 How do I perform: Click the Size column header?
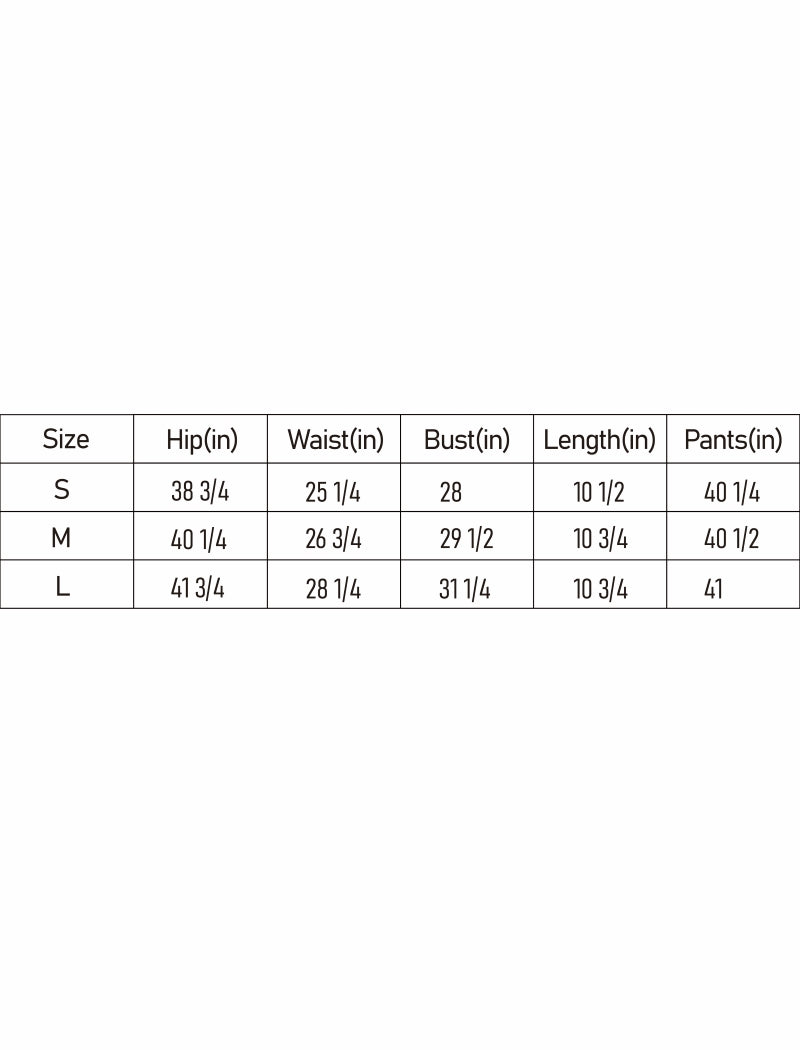tap(66, 439)
